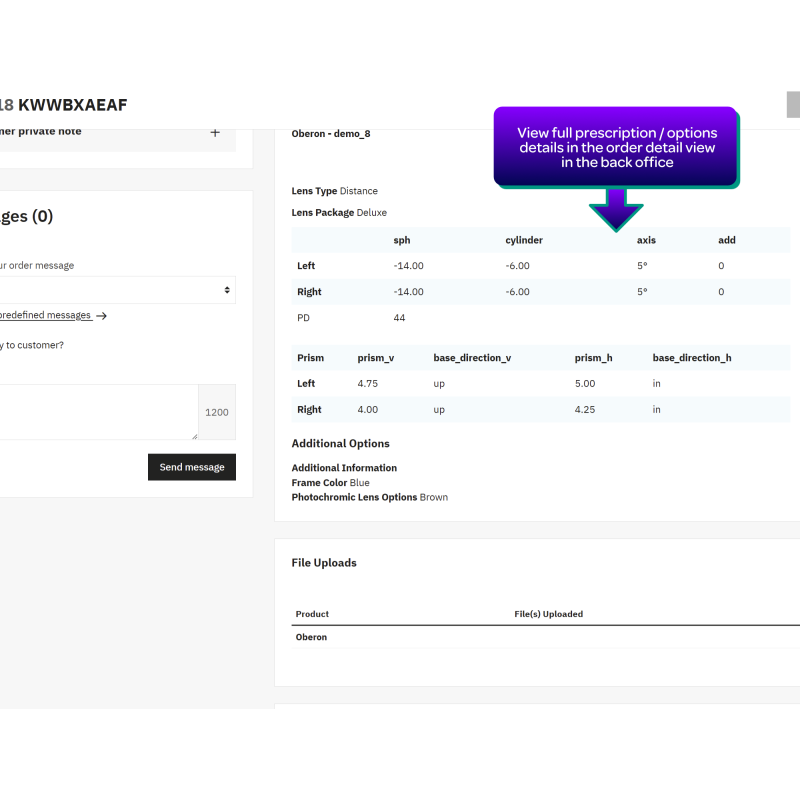Click the 1200 character counter

(x=217, y=412)
